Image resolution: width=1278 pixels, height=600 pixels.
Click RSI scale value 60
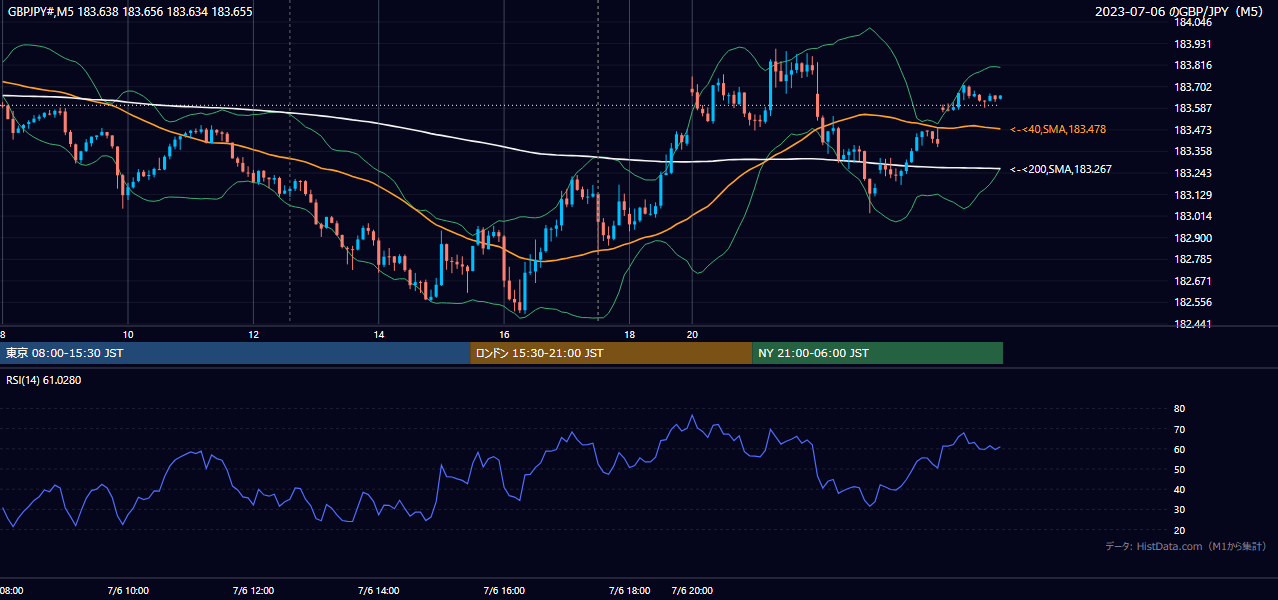point(1179,449)
